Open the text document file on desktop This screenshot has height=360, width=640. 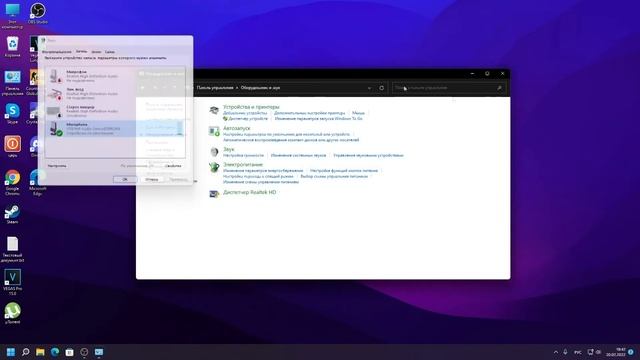(12, 249)
